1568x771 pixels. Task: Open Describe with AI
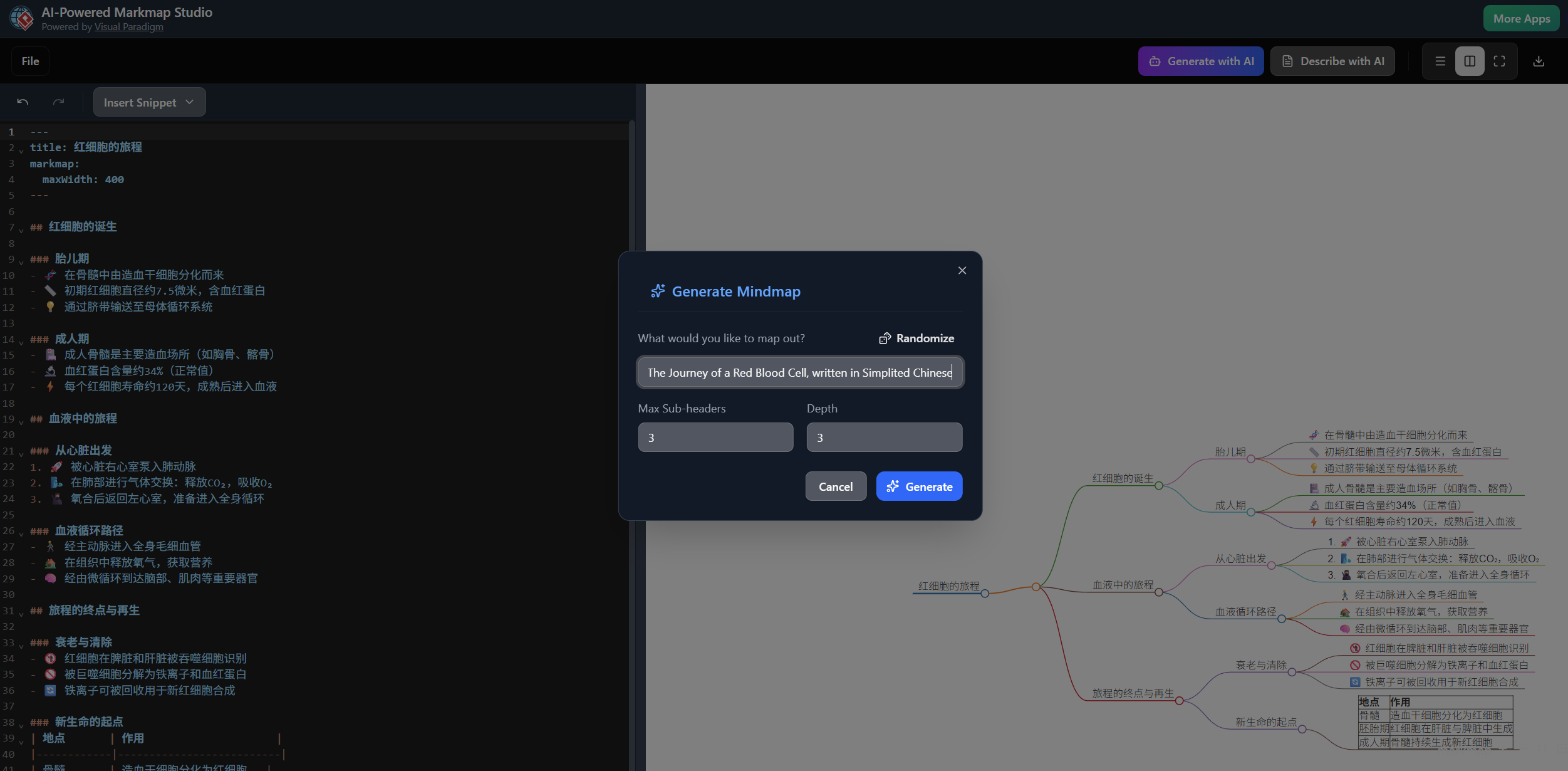tap(1332, 61)
